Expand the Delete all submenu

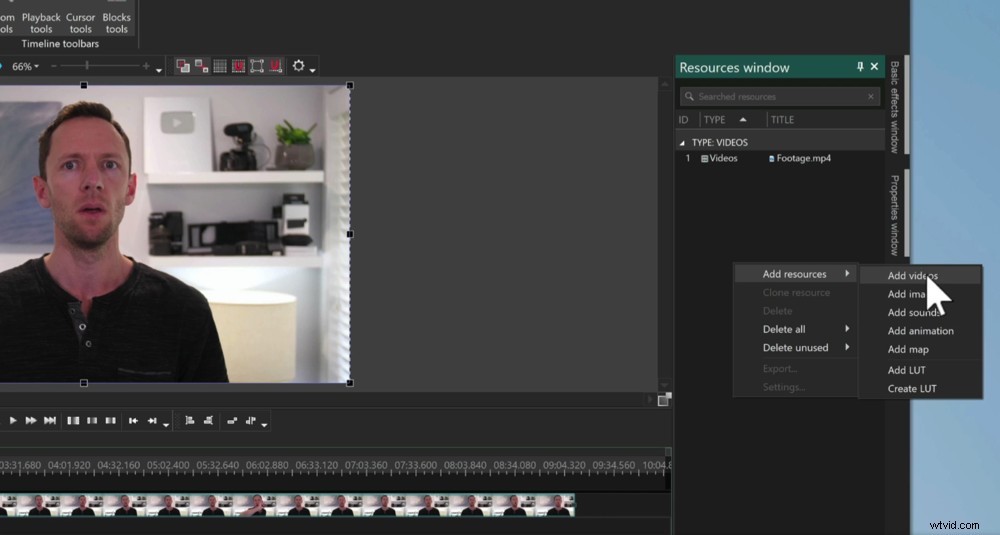795,329
